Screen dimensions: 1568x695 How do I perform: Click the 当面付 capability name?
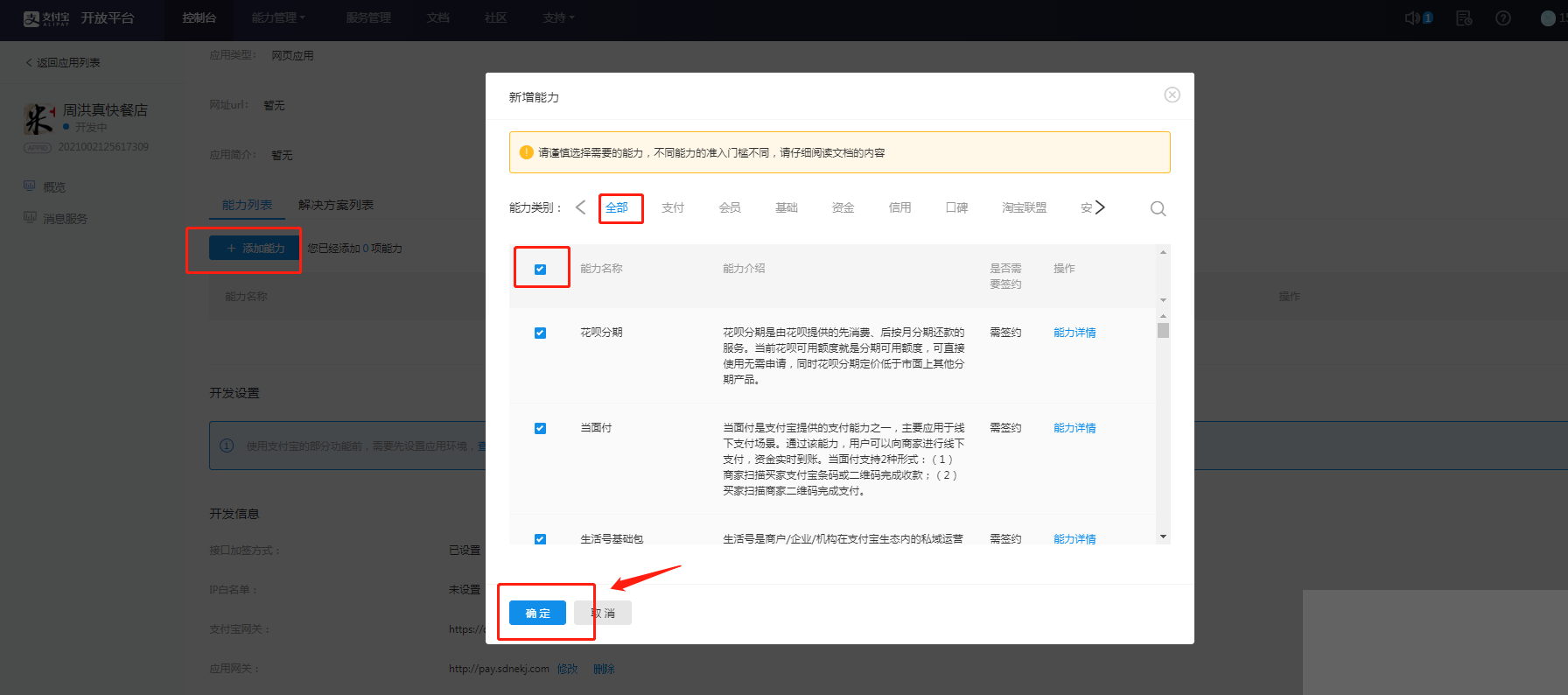[596, 428]
